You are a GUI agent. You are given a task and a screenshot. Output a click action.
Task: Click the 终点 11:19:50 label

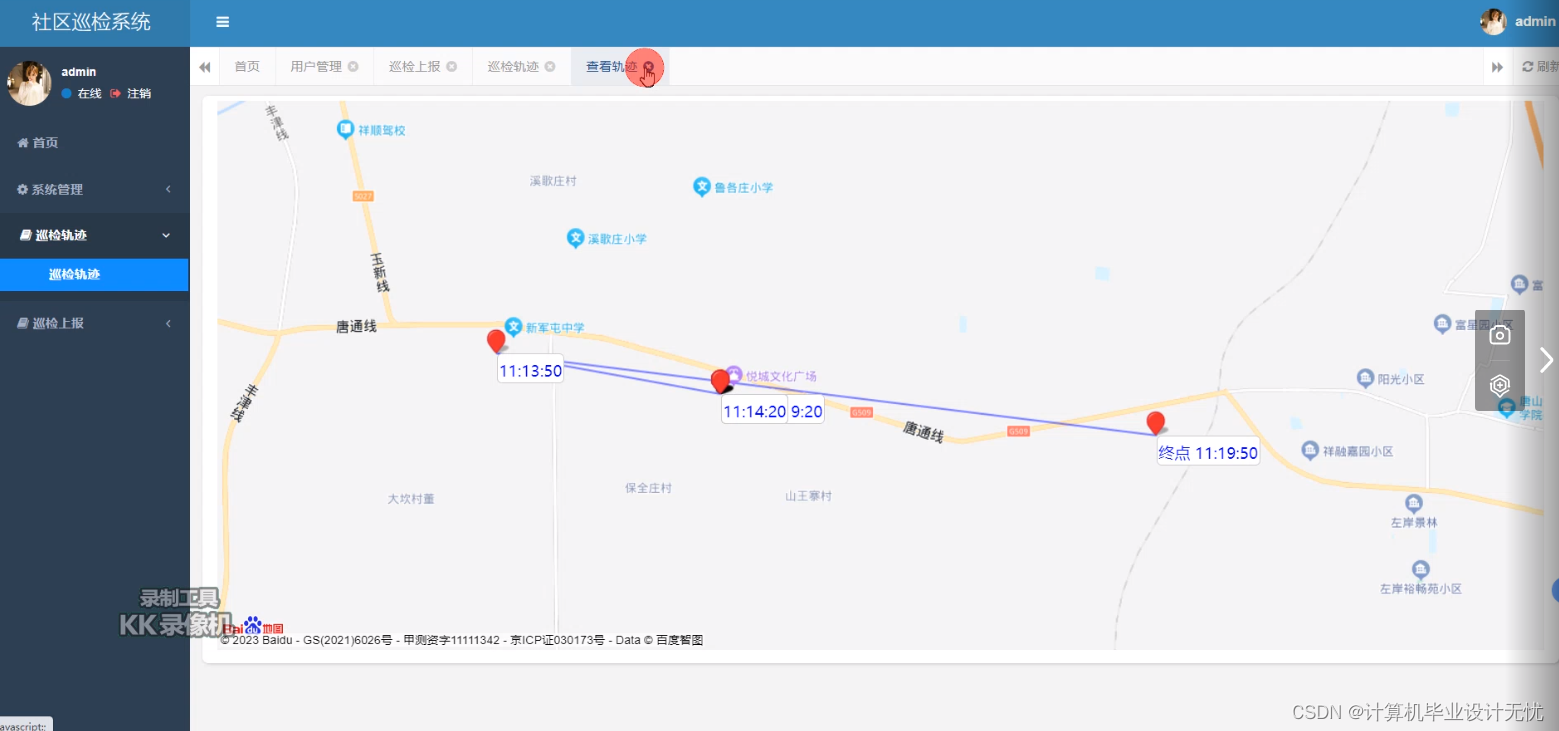[1208, 453]
